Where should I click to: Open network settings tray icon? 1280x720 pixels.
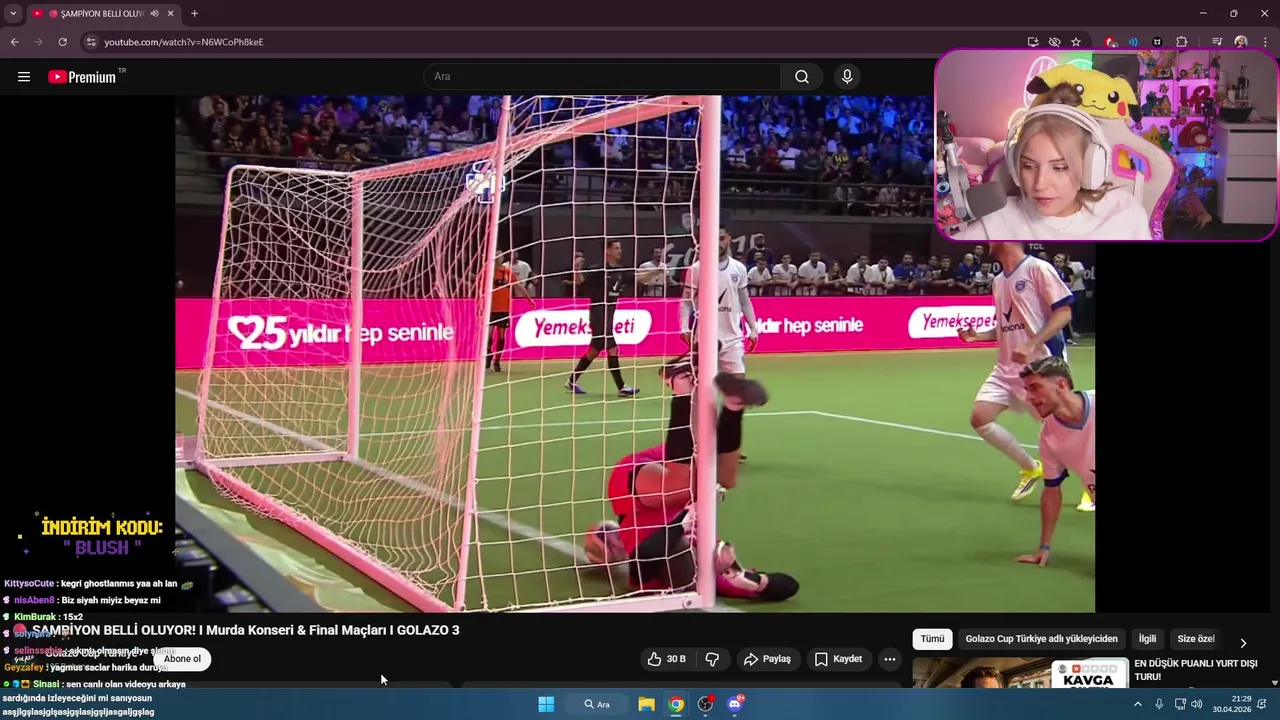[x=1180, y=704]
